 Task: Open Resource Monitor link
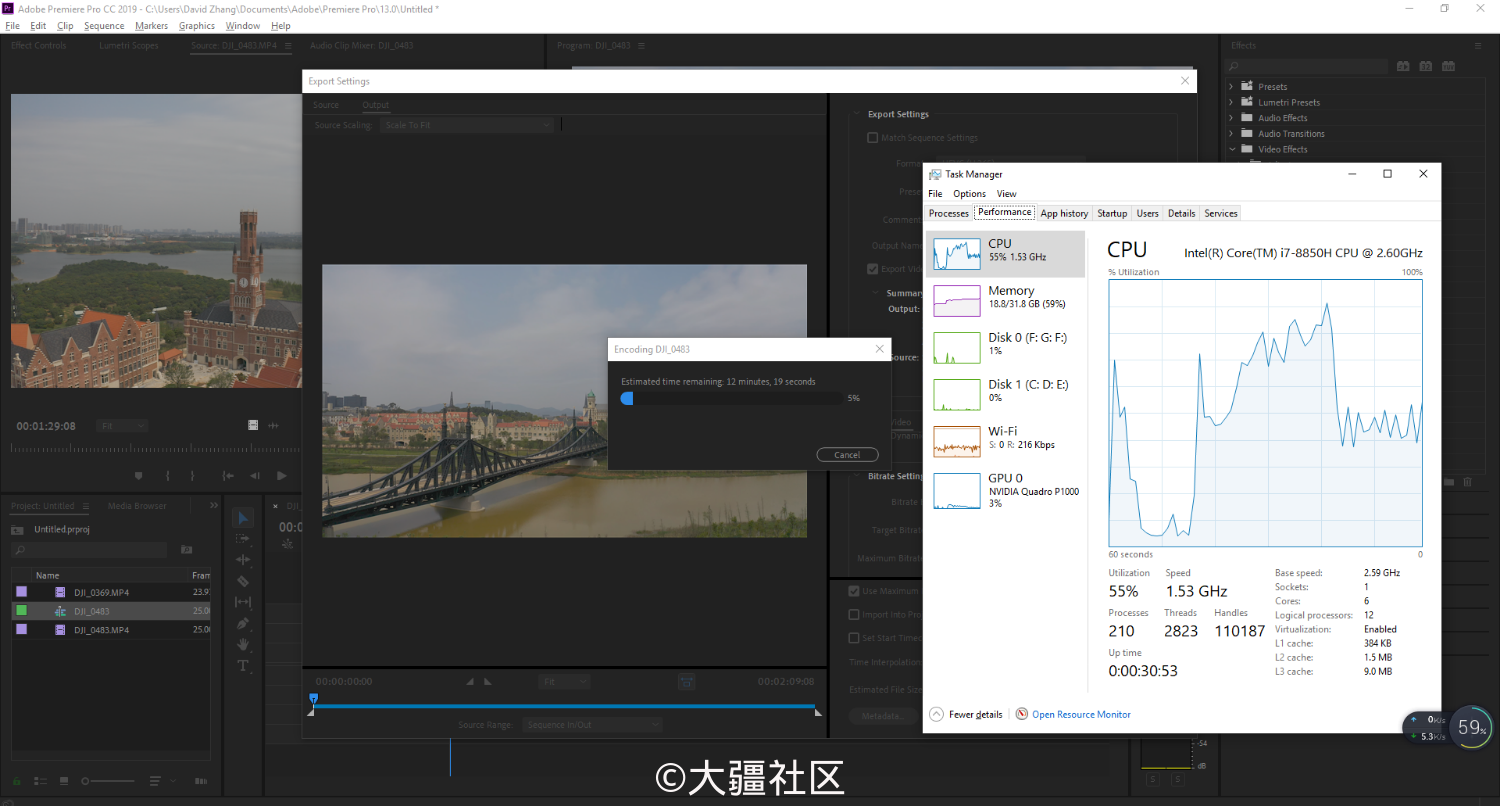click(x=1081, y=714)
